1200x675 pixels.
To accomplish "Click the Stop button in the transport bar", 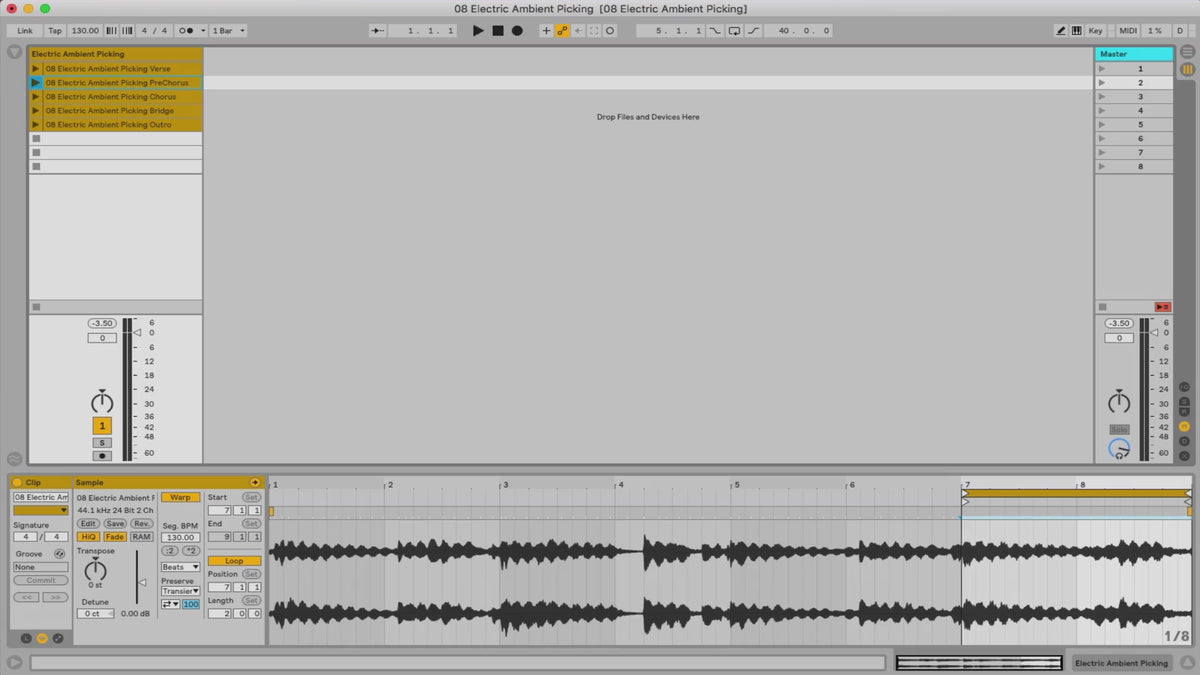I will point(497,31).
